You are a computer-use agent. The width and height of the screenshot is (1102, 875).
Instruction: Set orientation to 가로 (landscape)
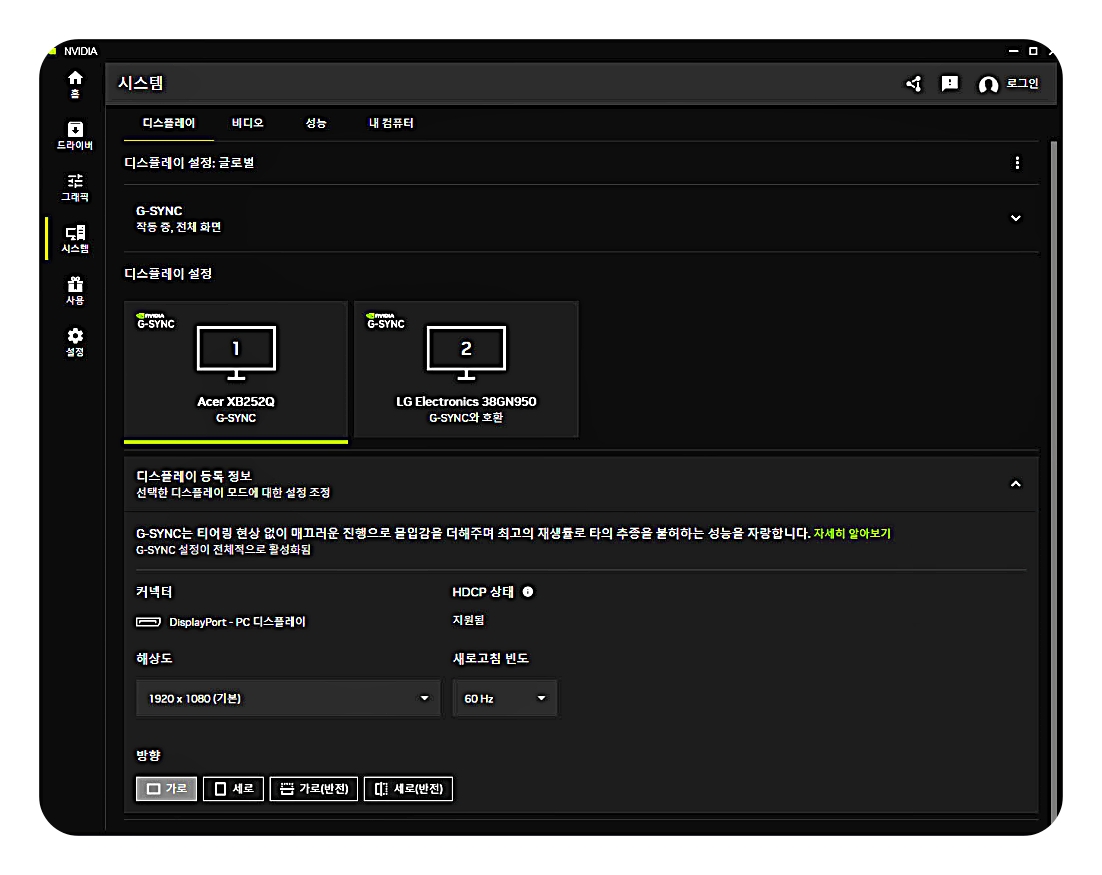[166, 789]
